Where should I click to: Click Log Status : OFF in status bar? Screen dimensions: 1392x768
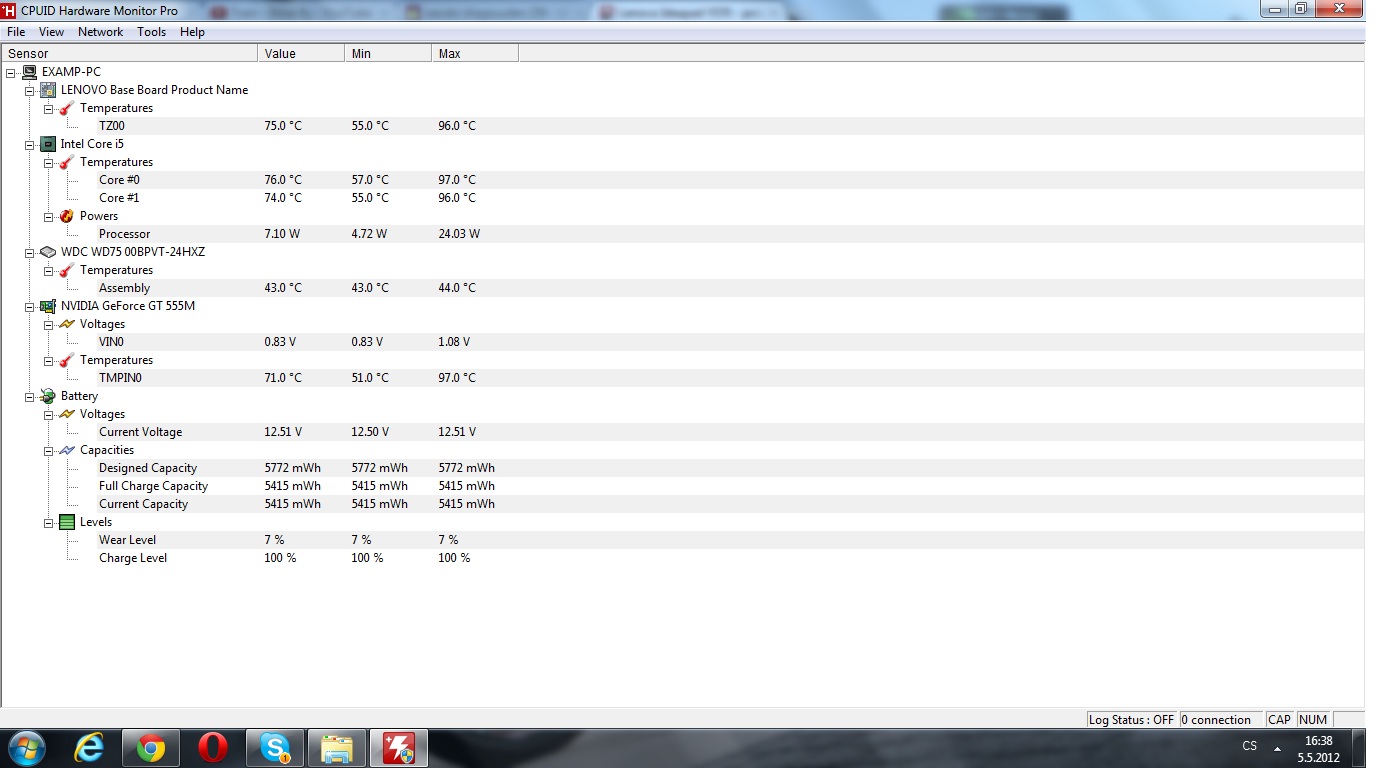1132,719
